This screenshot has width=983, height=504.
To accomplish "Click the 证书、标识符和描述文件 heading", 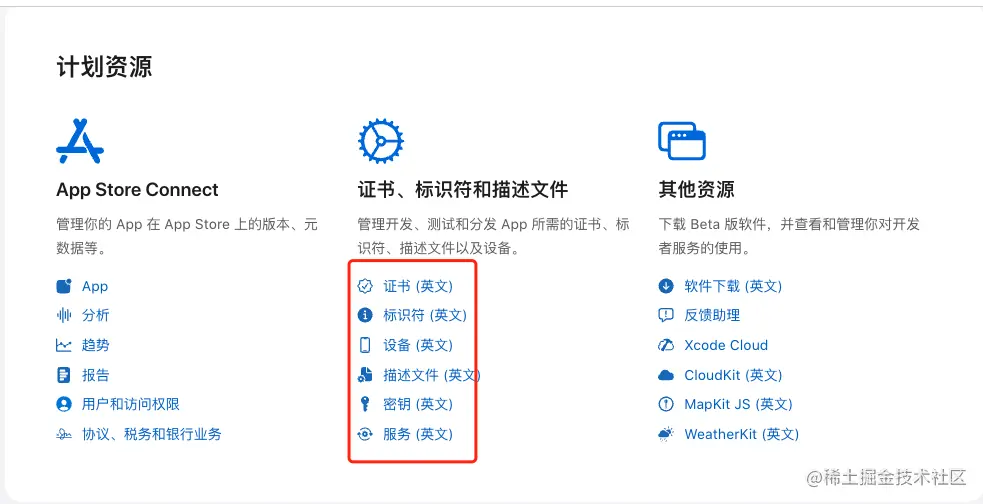I will point(463,189).
